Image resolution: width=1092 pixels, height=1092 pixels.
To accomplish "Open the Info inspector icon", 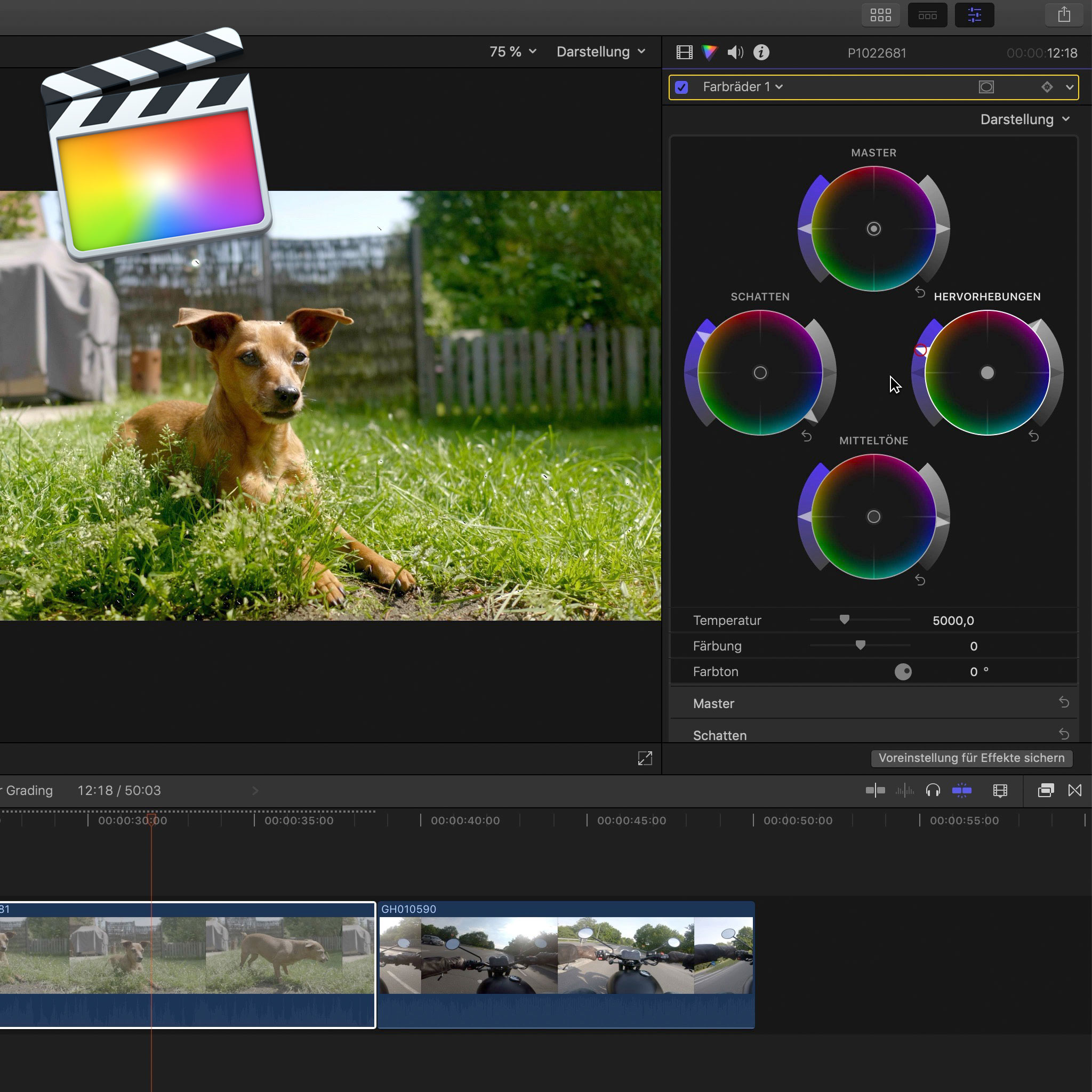I will click(761, 52).
